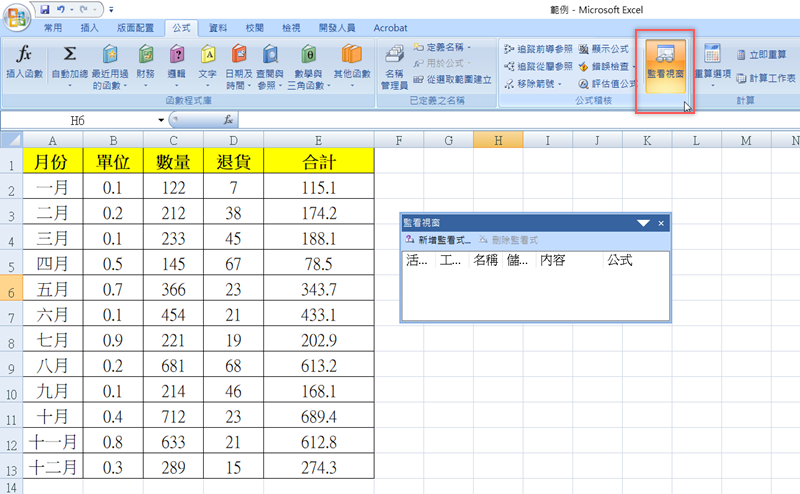Toggle 顯示公式 Show Formulas
This screenshot has height=494, width=800.
tap(610, 48)
